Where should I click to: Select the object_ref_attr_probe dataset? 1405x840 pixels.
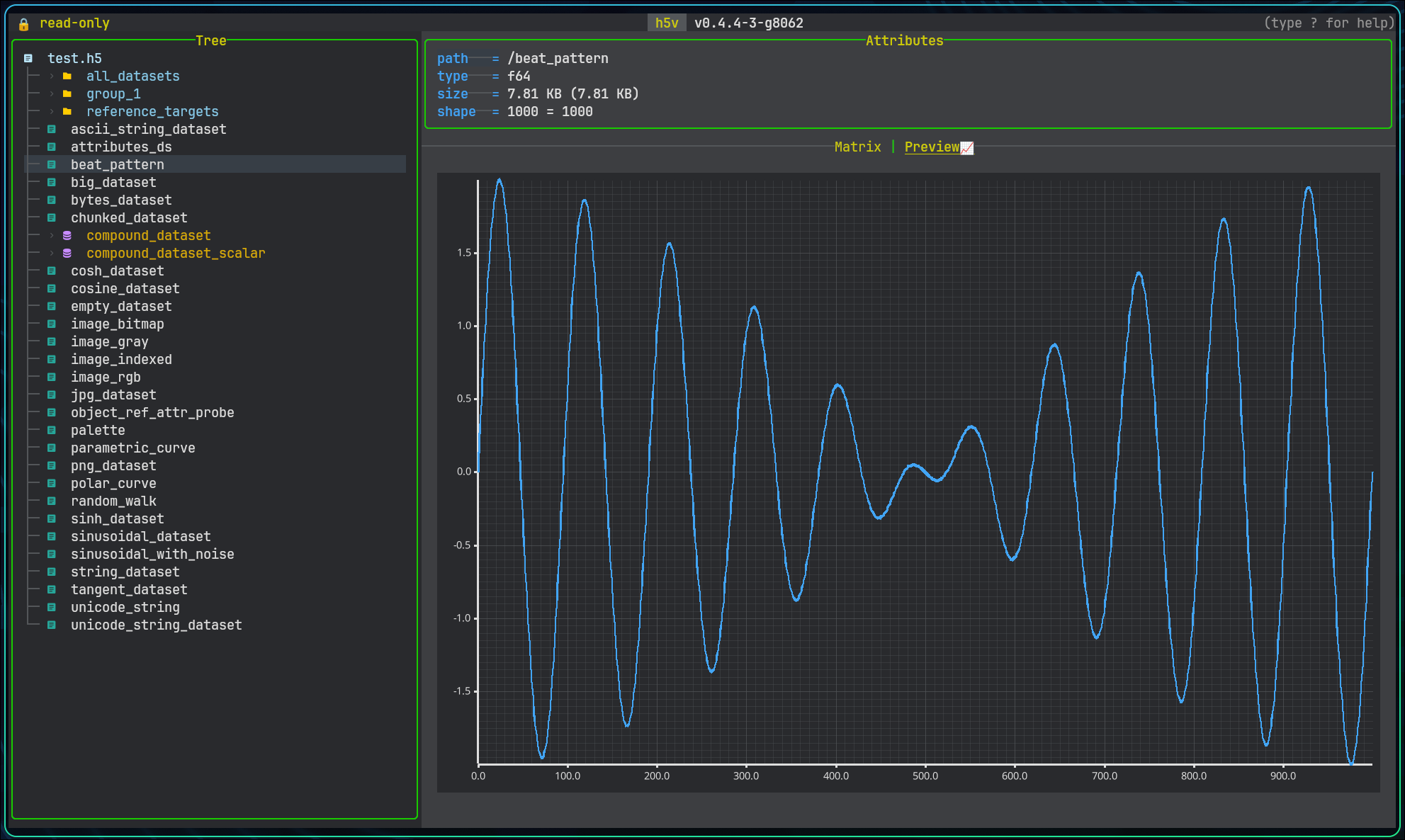point(152,412)
